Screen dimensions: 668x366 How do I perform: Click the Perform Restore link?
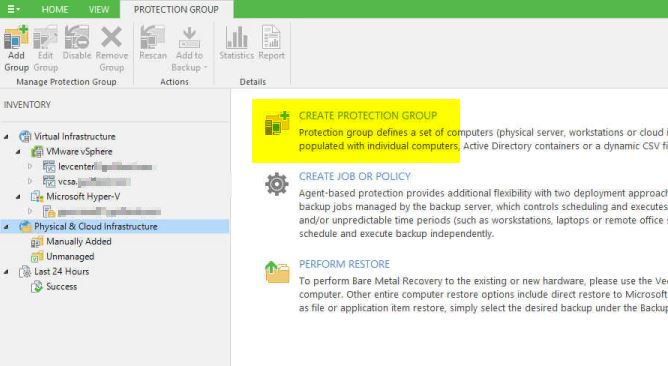click(344, 264)
